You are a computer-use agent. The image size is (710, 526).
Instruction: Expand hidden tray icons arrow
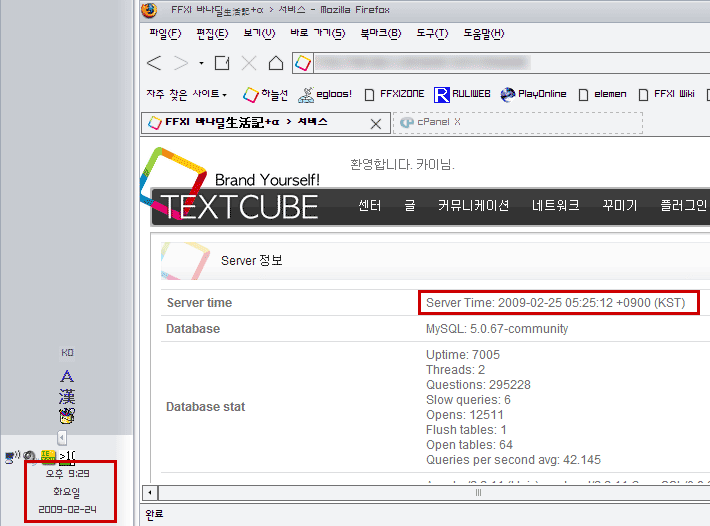62,438
